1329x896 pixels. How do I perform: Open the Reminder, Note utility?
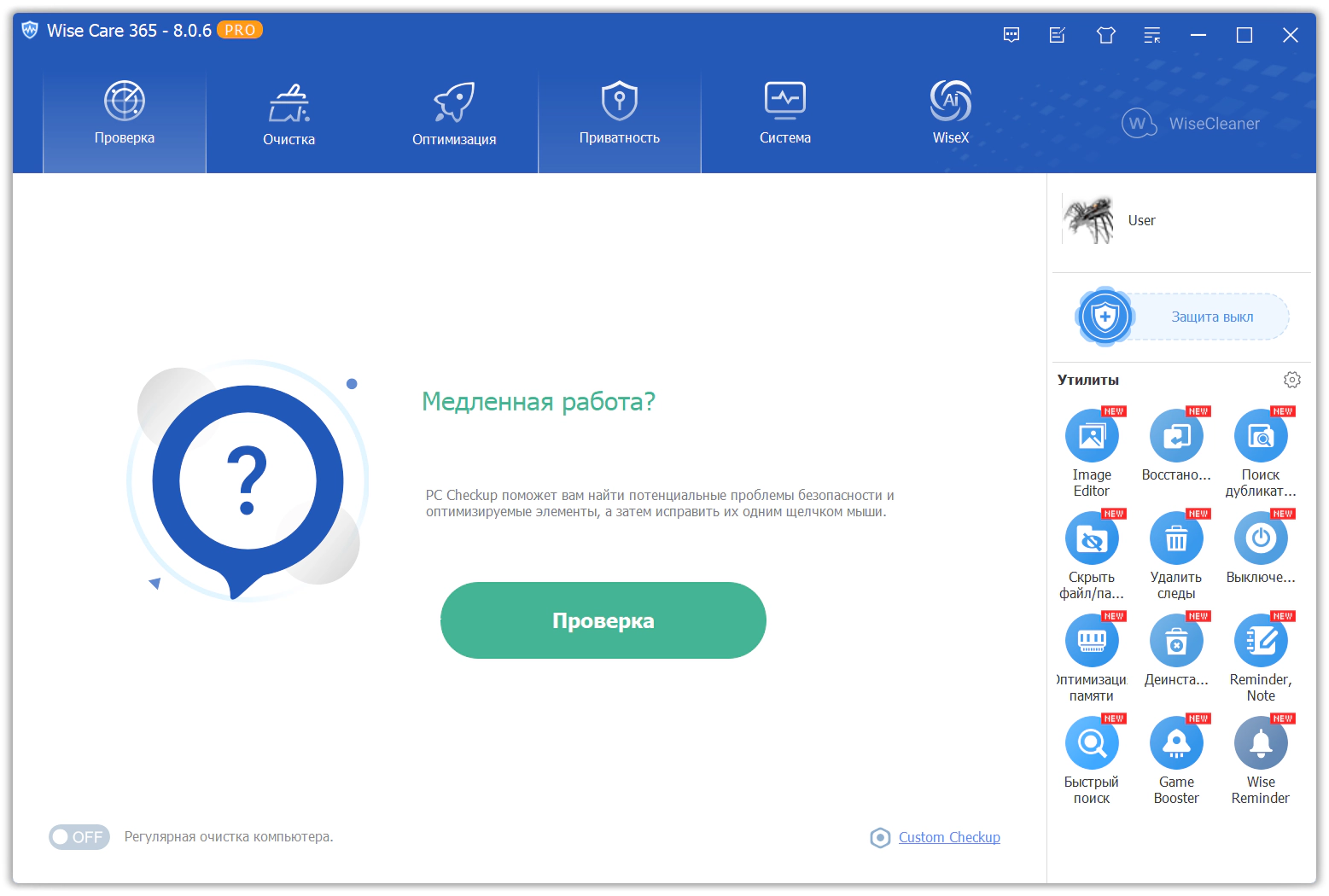(1261, 641)
